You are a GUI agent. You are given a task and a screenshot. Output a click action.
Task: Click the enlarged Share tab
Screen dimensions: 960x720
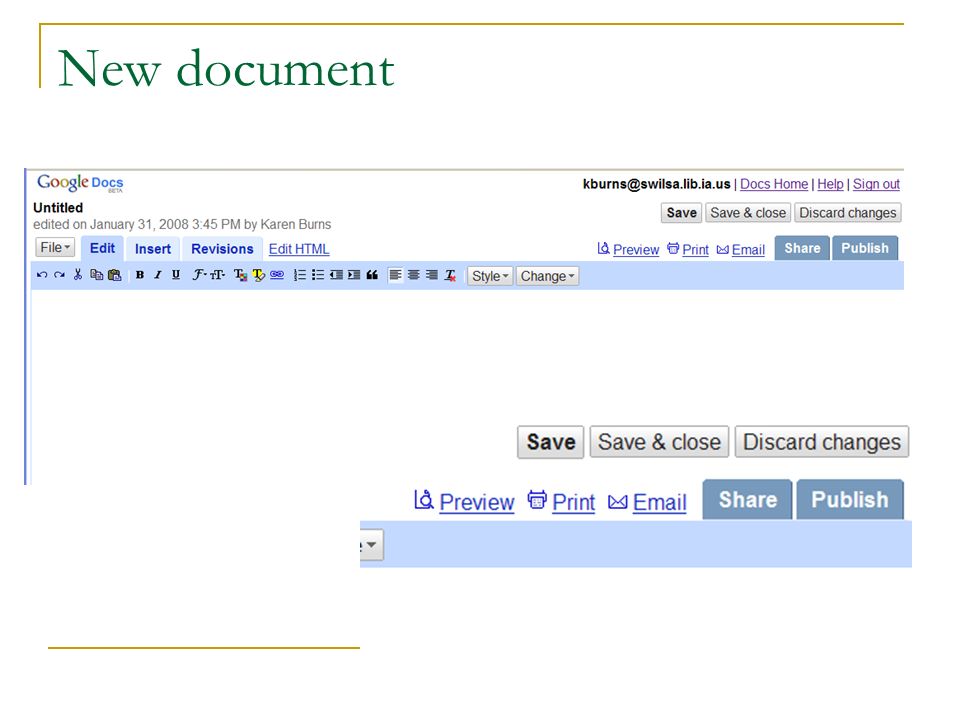(x=748, y=500)
